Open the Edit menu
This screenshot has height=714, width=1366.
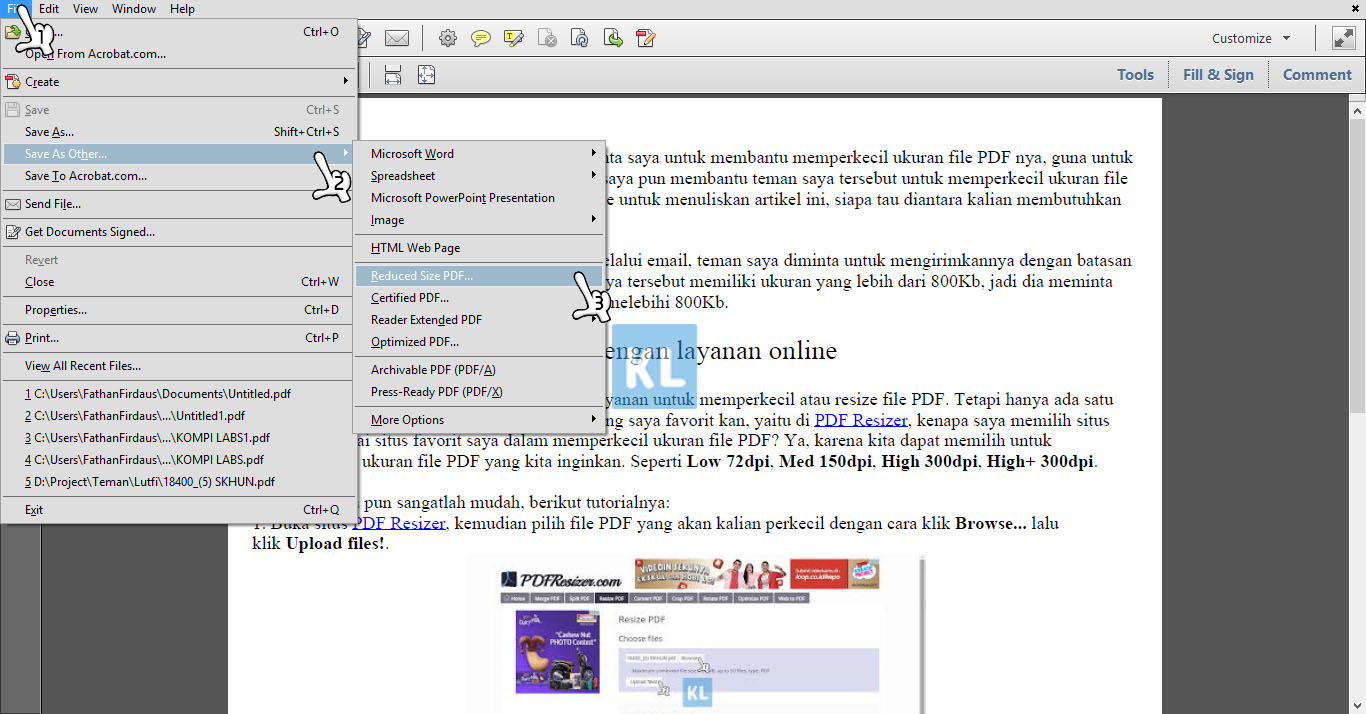click(x=49, y=9)
